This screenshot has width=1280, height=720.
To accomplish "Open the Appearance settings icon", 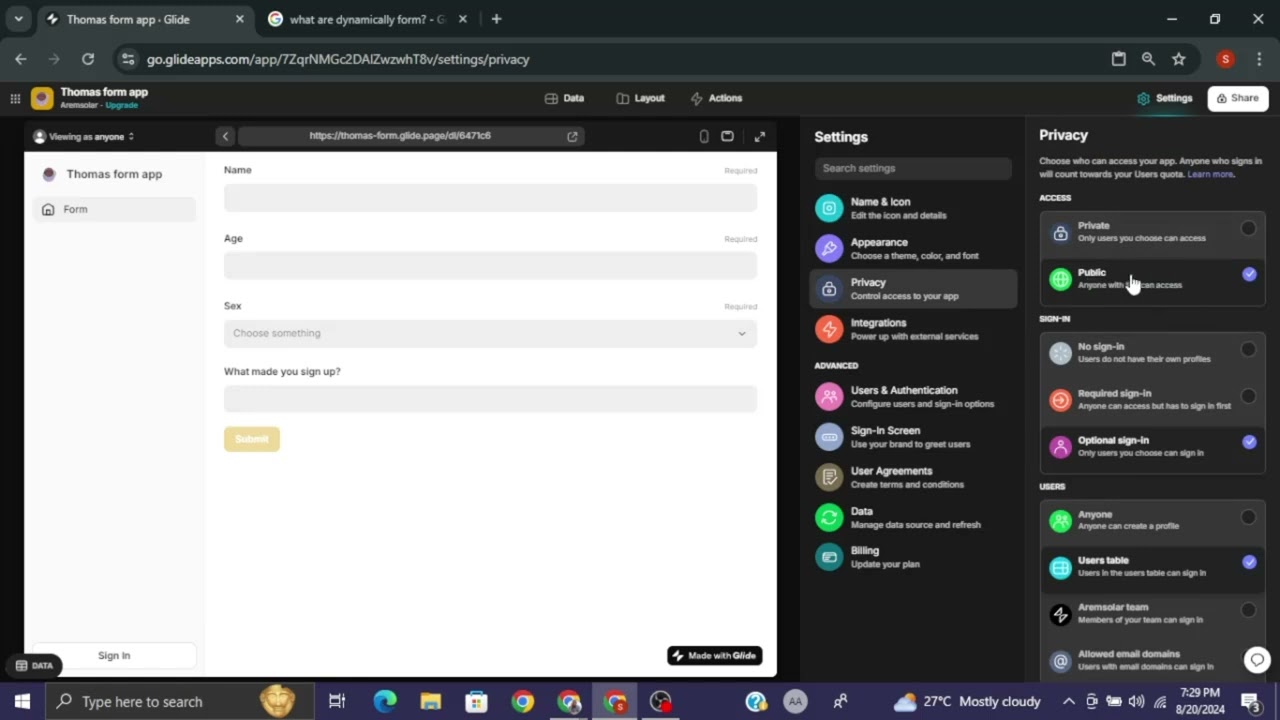I will click(829, 248).
